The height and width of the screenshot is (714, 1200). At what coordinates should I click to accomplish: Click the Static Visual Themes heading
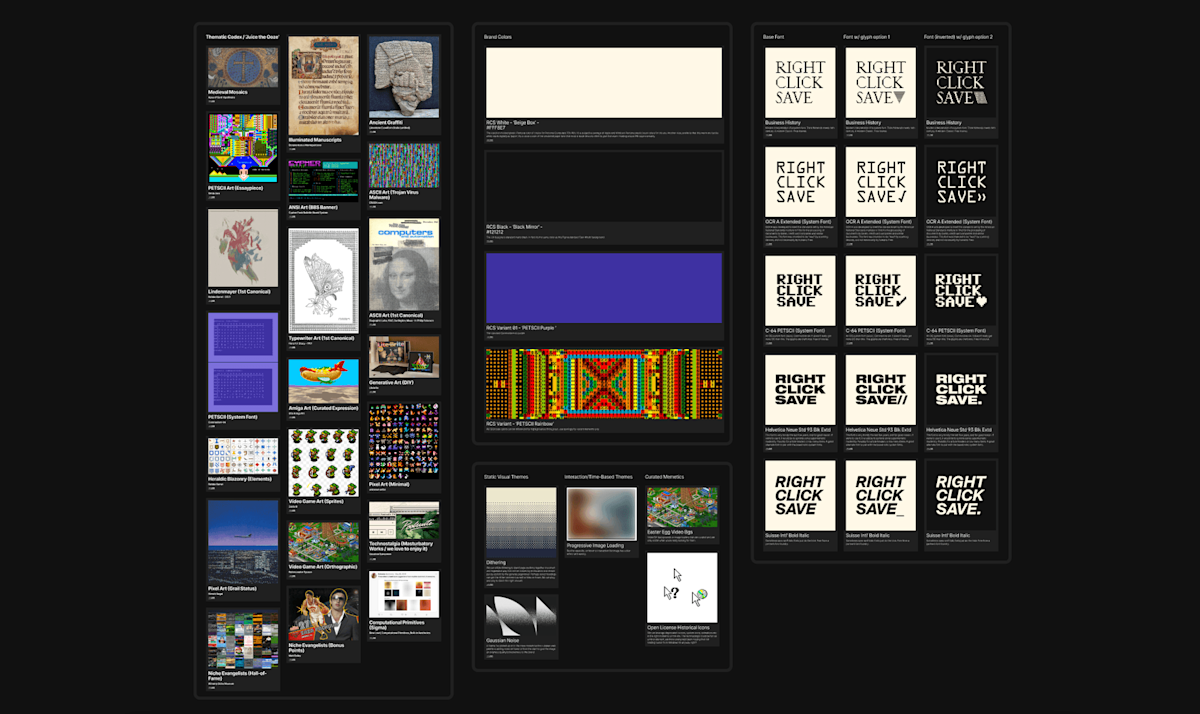pyautogui.click(x=506, y=477)
